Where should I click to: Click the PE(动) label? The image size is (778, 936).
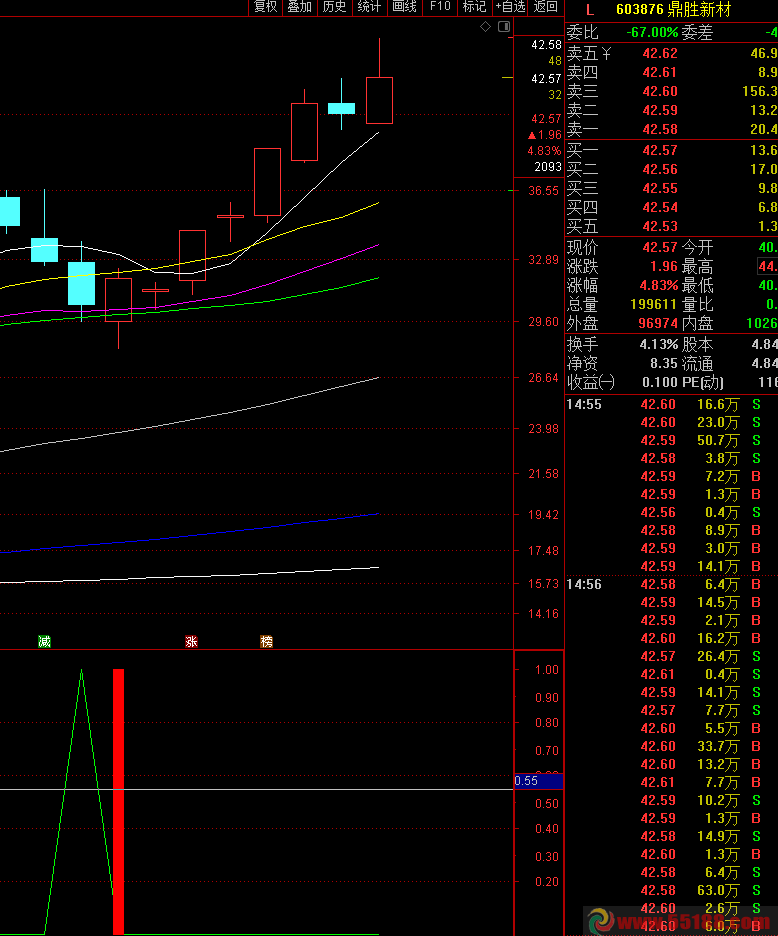[x=703, y=383]
